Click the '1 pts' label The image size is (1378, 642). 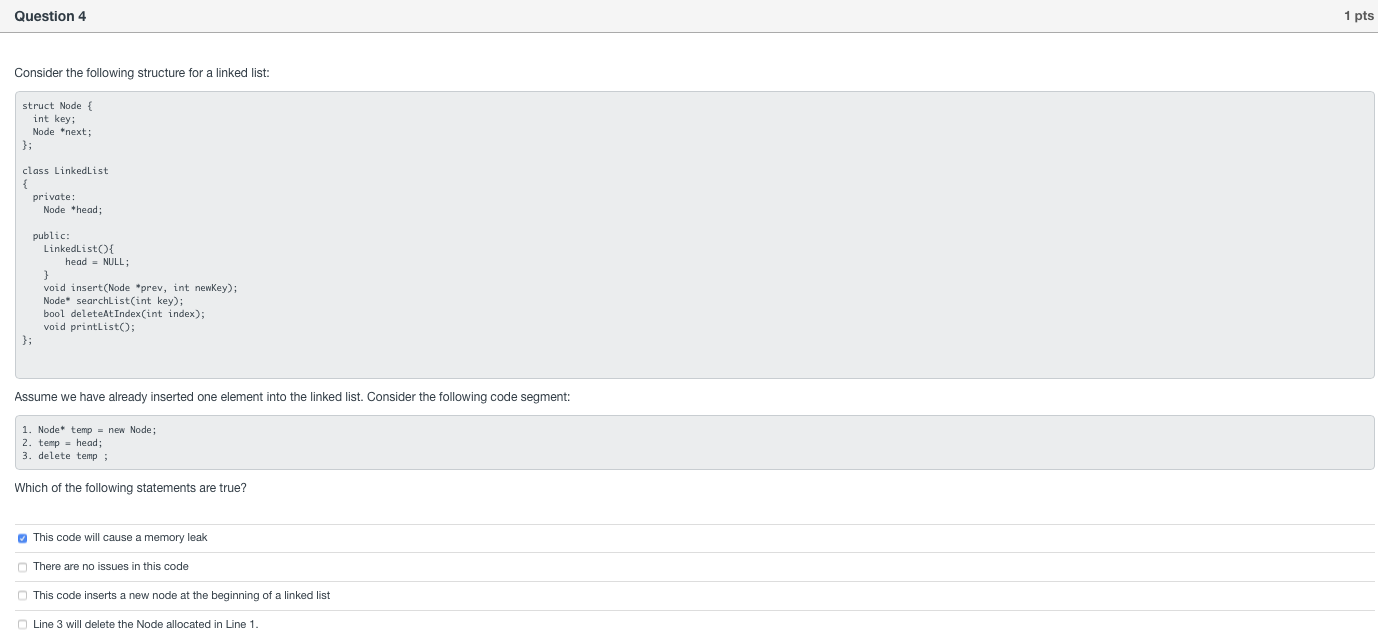coord(1358,16)
